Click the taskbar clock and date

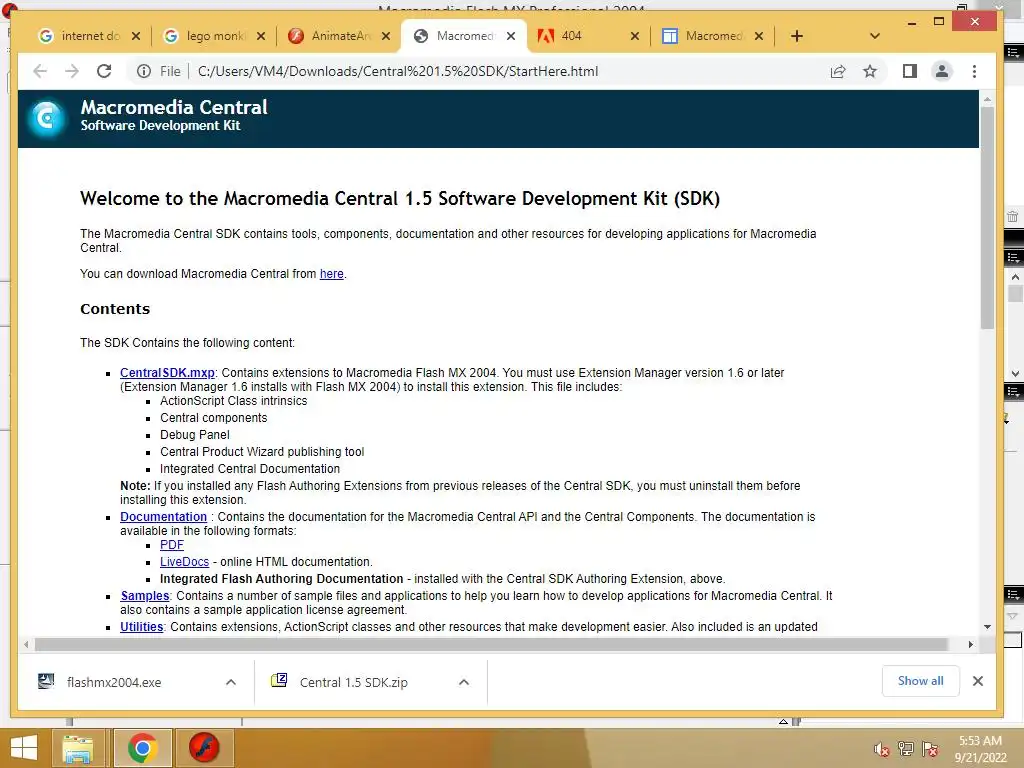click(x=980, y=749)
